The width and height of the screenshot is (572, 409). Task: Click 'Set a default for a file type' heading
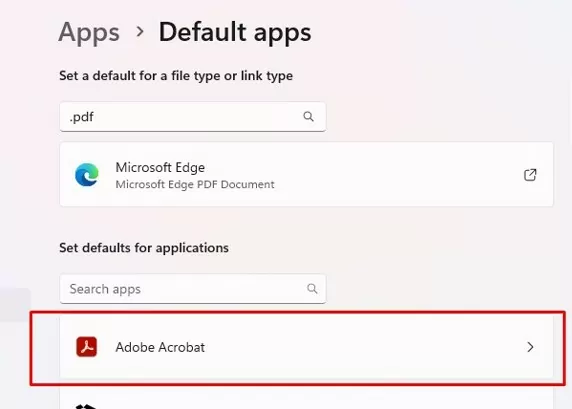(x=176, y=76)
